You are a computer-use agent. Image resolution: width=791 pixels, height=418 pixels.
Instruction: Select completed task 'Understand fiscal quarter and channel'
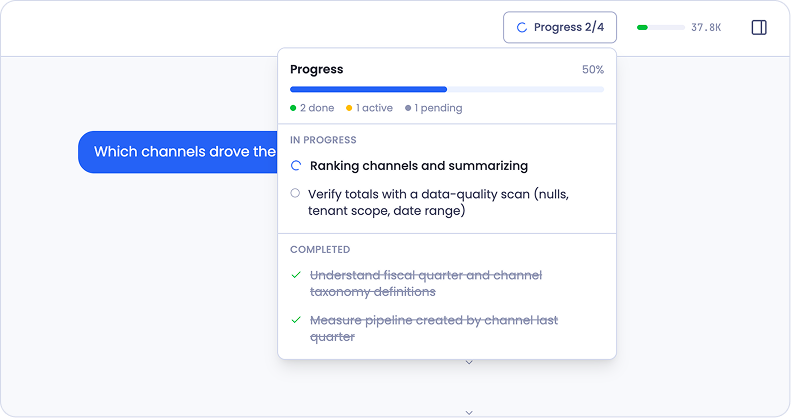426,283
